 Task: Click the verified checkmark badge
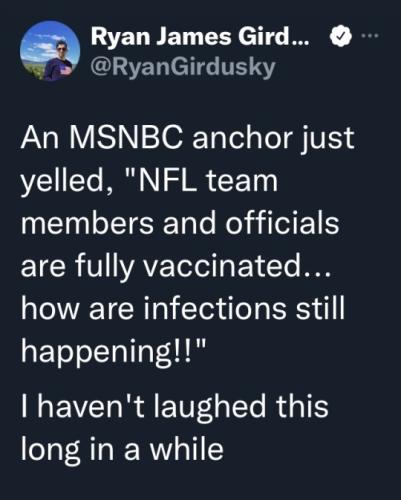pyautogui.click(x=341, y=36)
